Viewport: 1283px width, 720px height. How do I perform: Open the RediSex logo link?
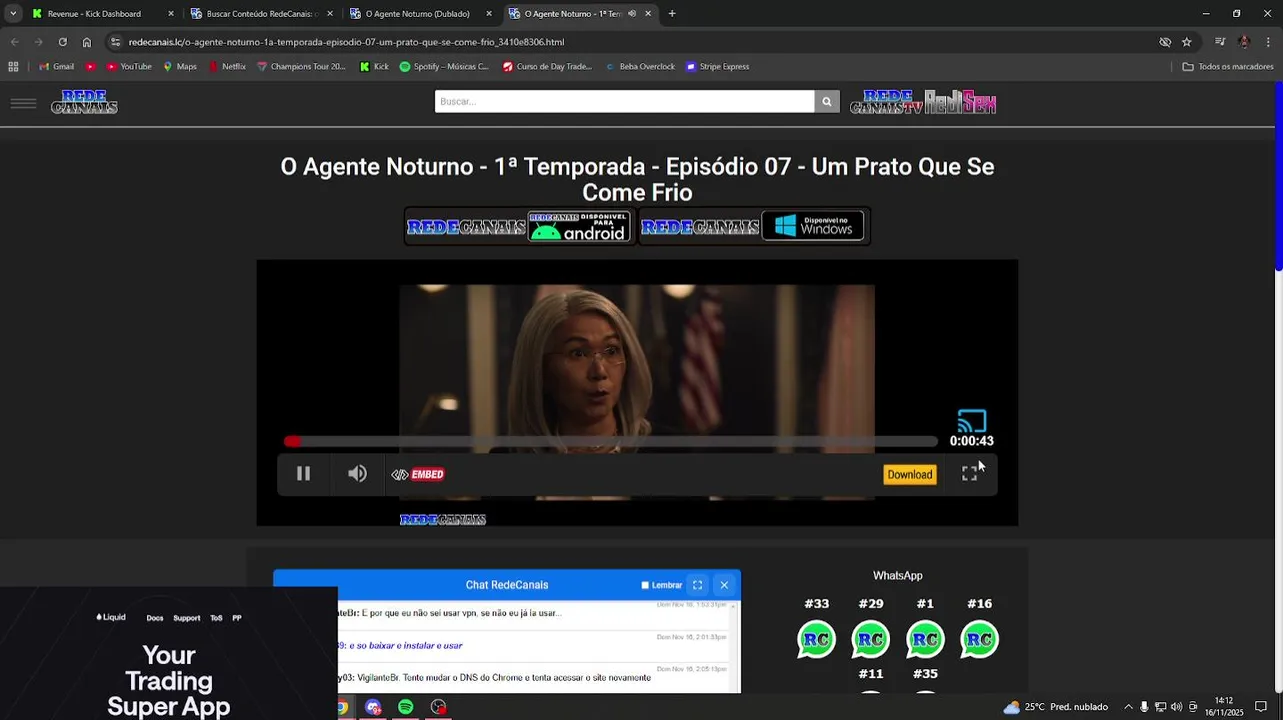[960, 102]
